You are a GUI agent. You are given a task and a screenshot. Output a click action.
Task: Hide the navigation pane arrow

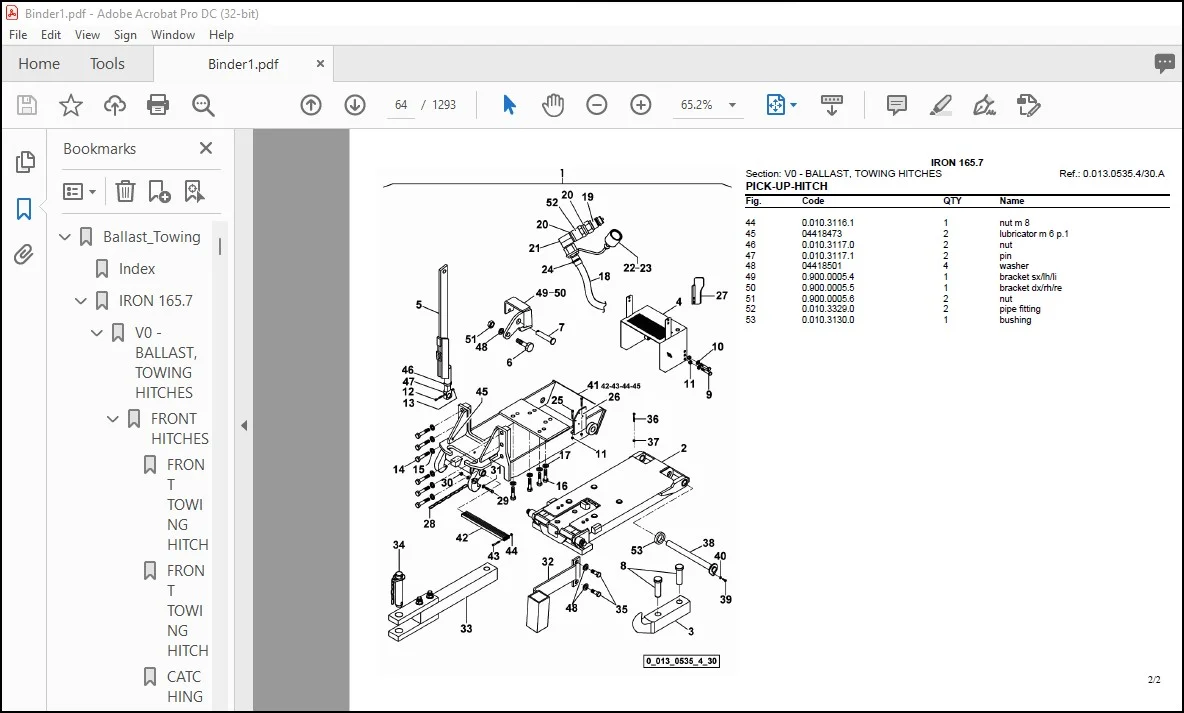click(x=244, y=426)
